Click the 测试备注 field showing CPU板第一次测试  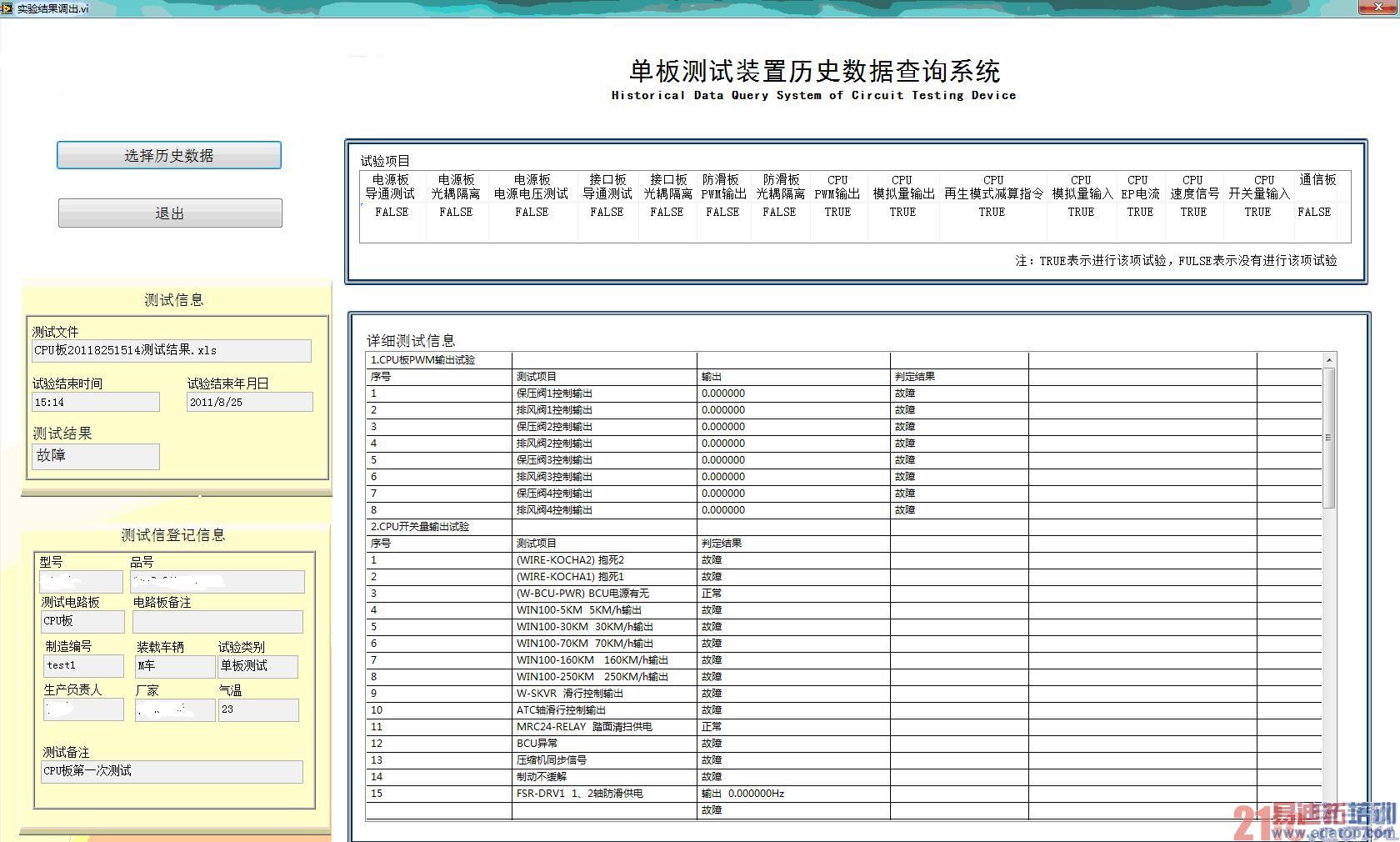coord(171,772)
